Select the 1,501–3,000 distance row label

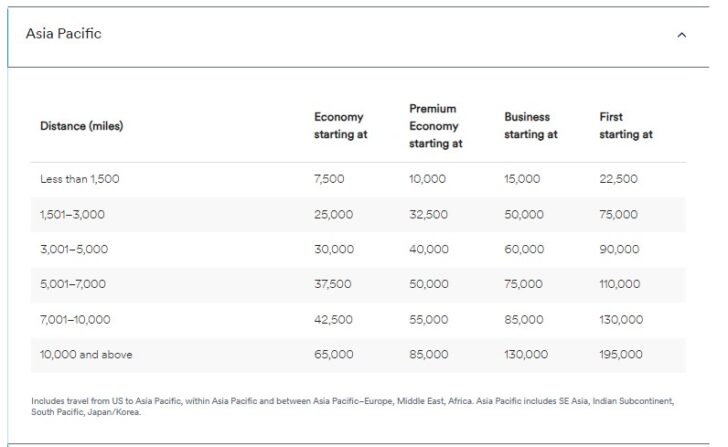tap(72, 214)
